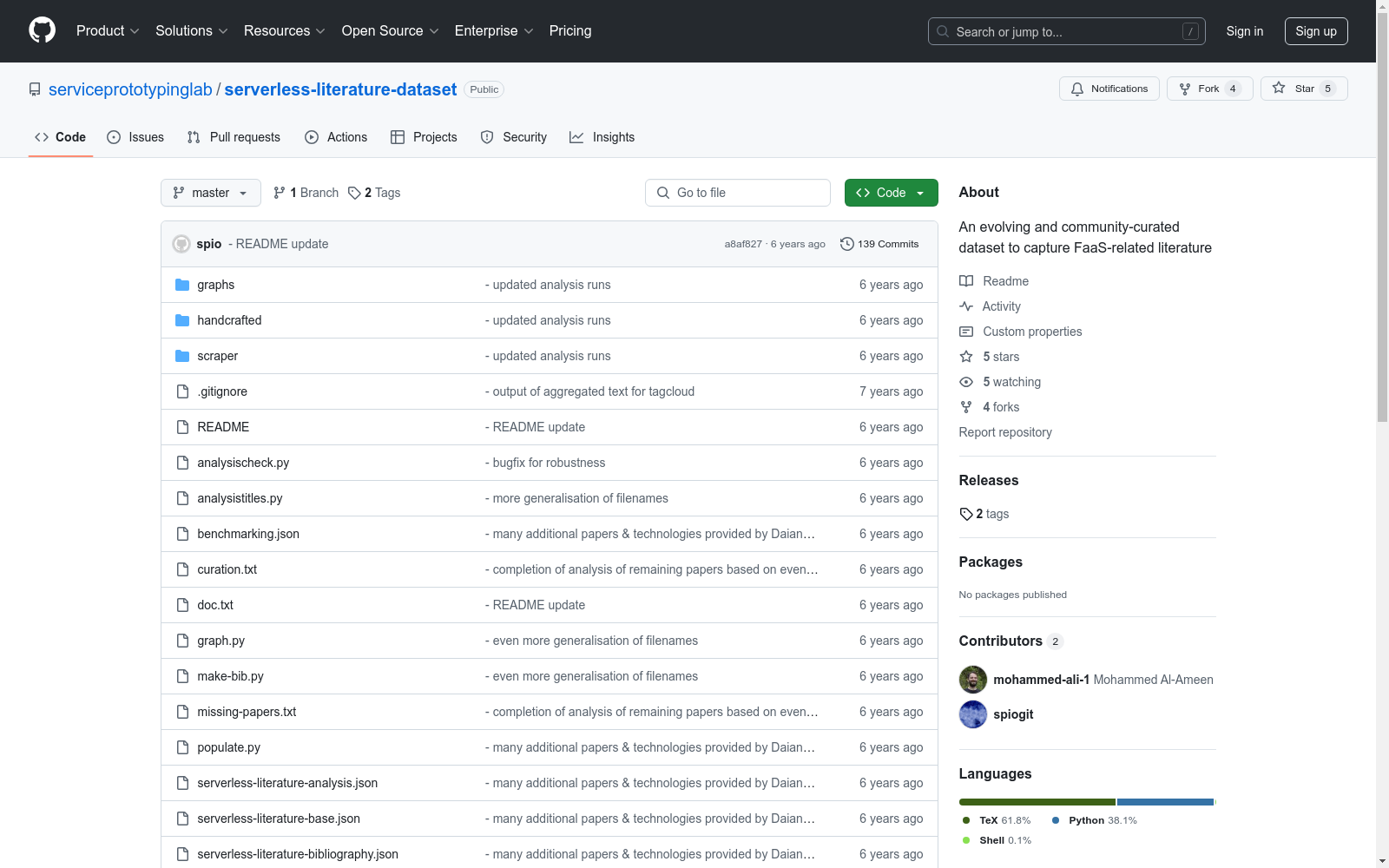
Task: Click the spio author avatar
Action: (x=181, y=244)
